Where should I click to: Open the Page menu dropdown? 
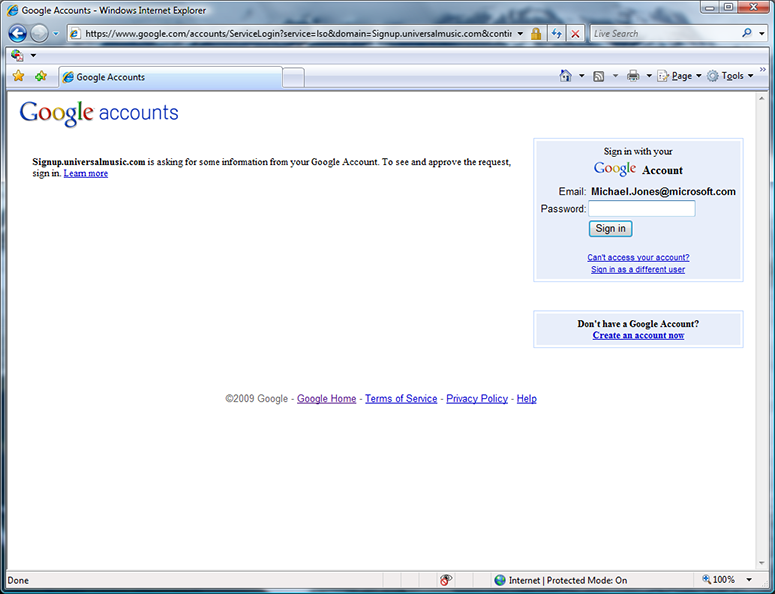point(676,76)
